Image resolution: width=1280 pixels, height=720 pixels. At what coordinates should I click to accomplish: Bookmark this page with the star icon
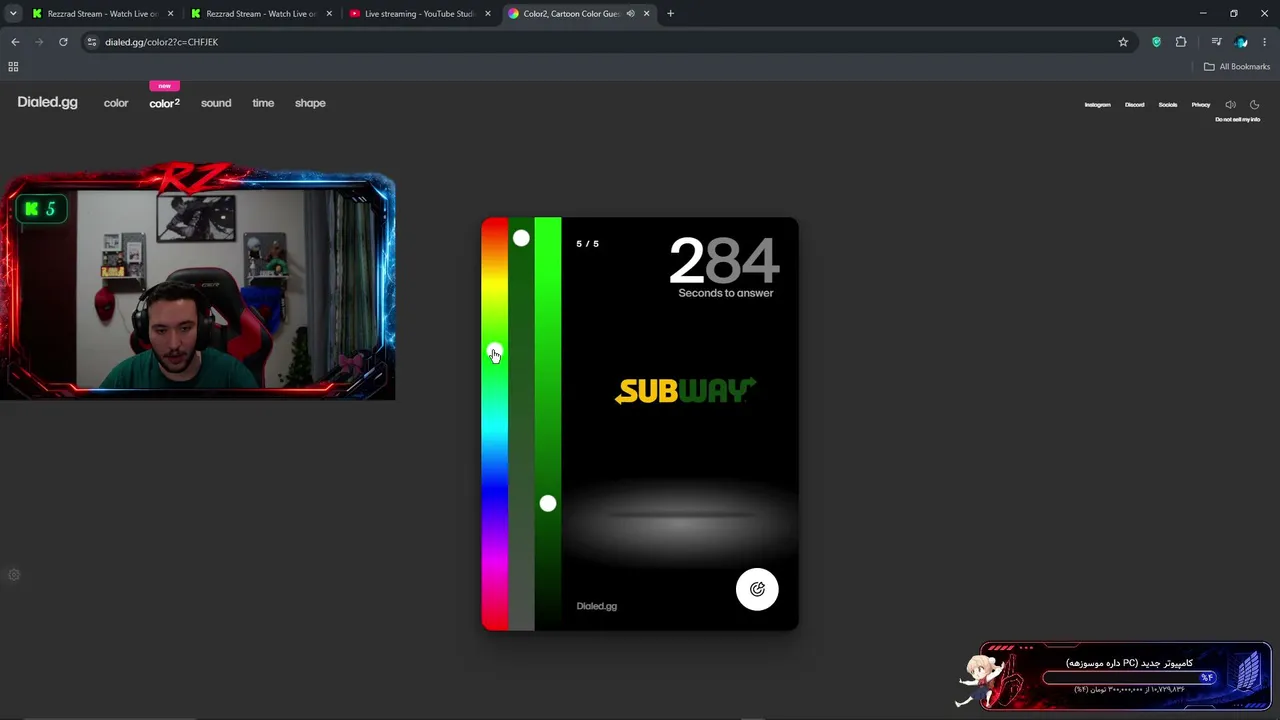(1123, 42)
